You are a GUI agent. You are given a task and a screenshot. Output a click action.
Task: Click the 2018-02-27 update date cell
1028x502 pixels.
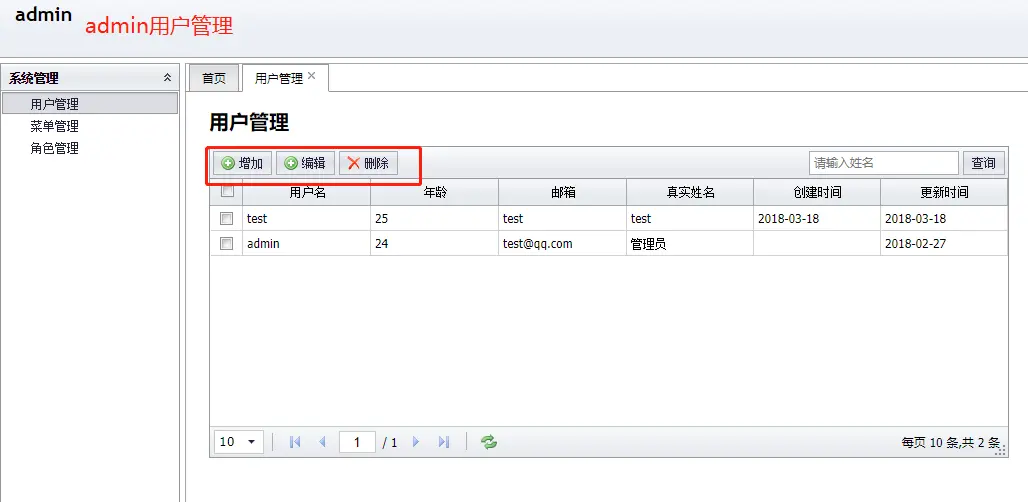coord(944,244)
